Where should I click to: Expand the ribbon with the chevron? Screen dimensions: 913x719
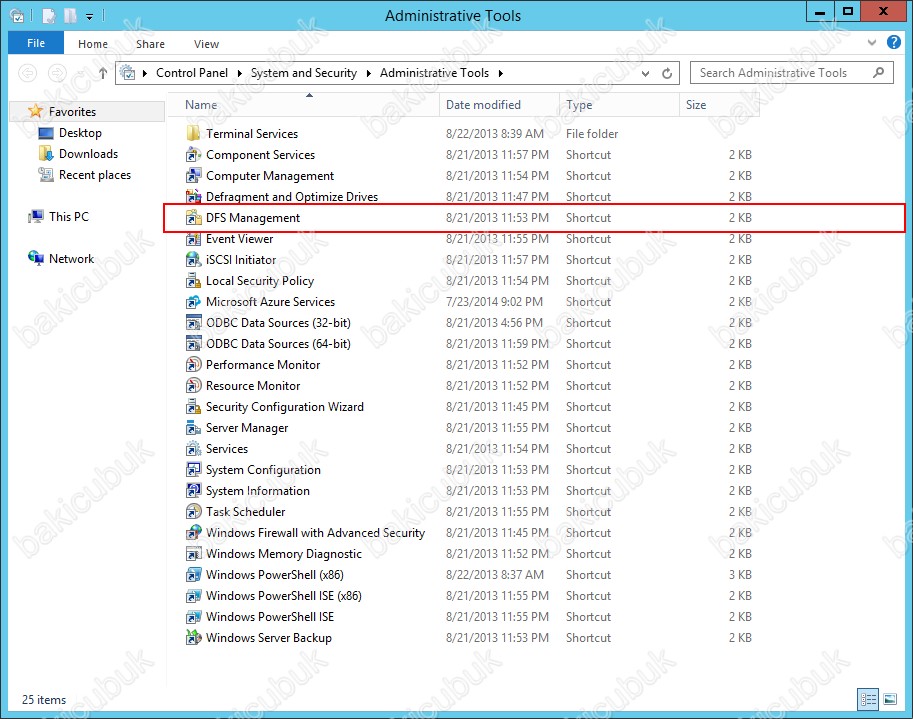tap(872, 42)
